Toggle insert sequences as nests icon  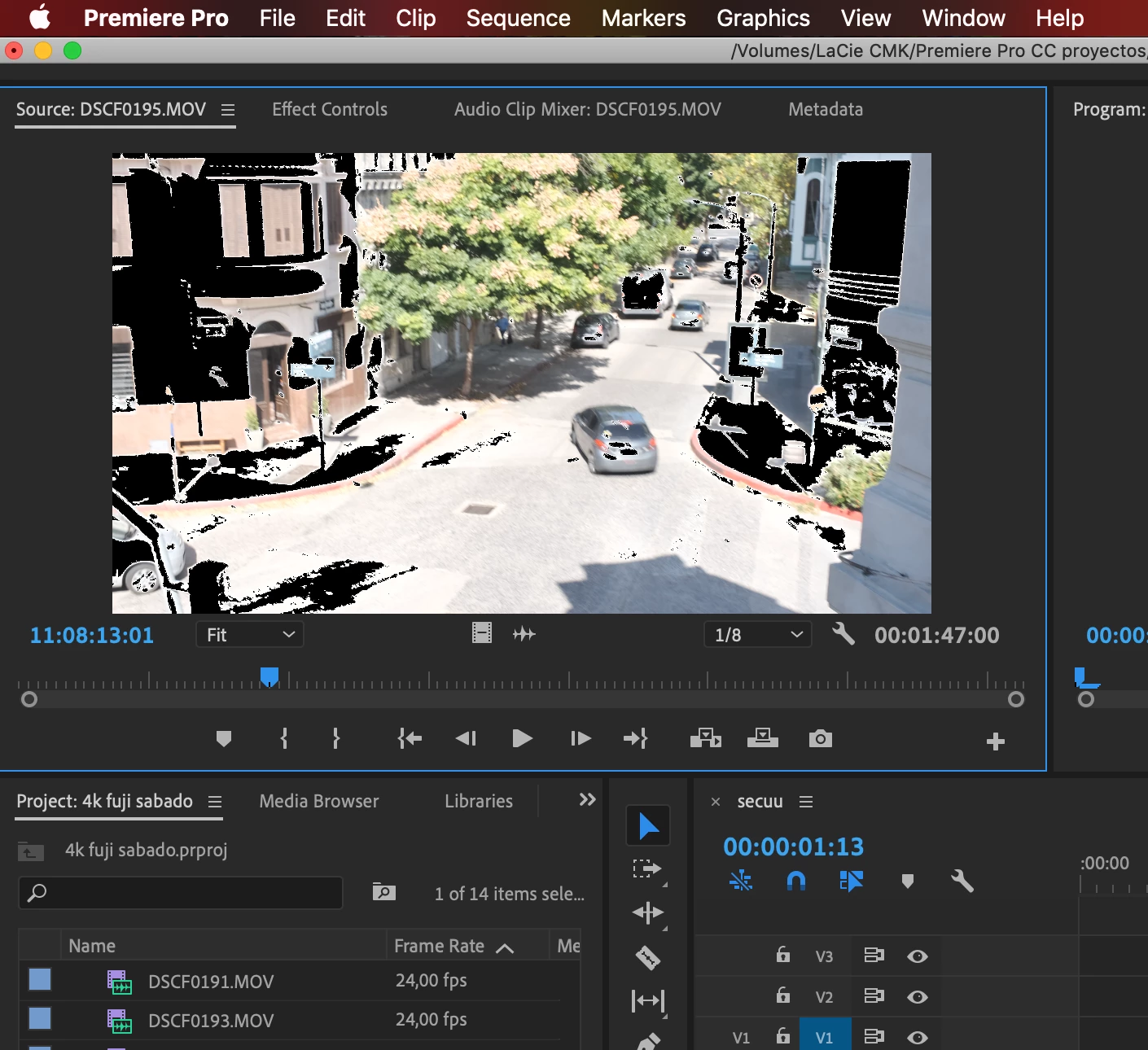741,880
